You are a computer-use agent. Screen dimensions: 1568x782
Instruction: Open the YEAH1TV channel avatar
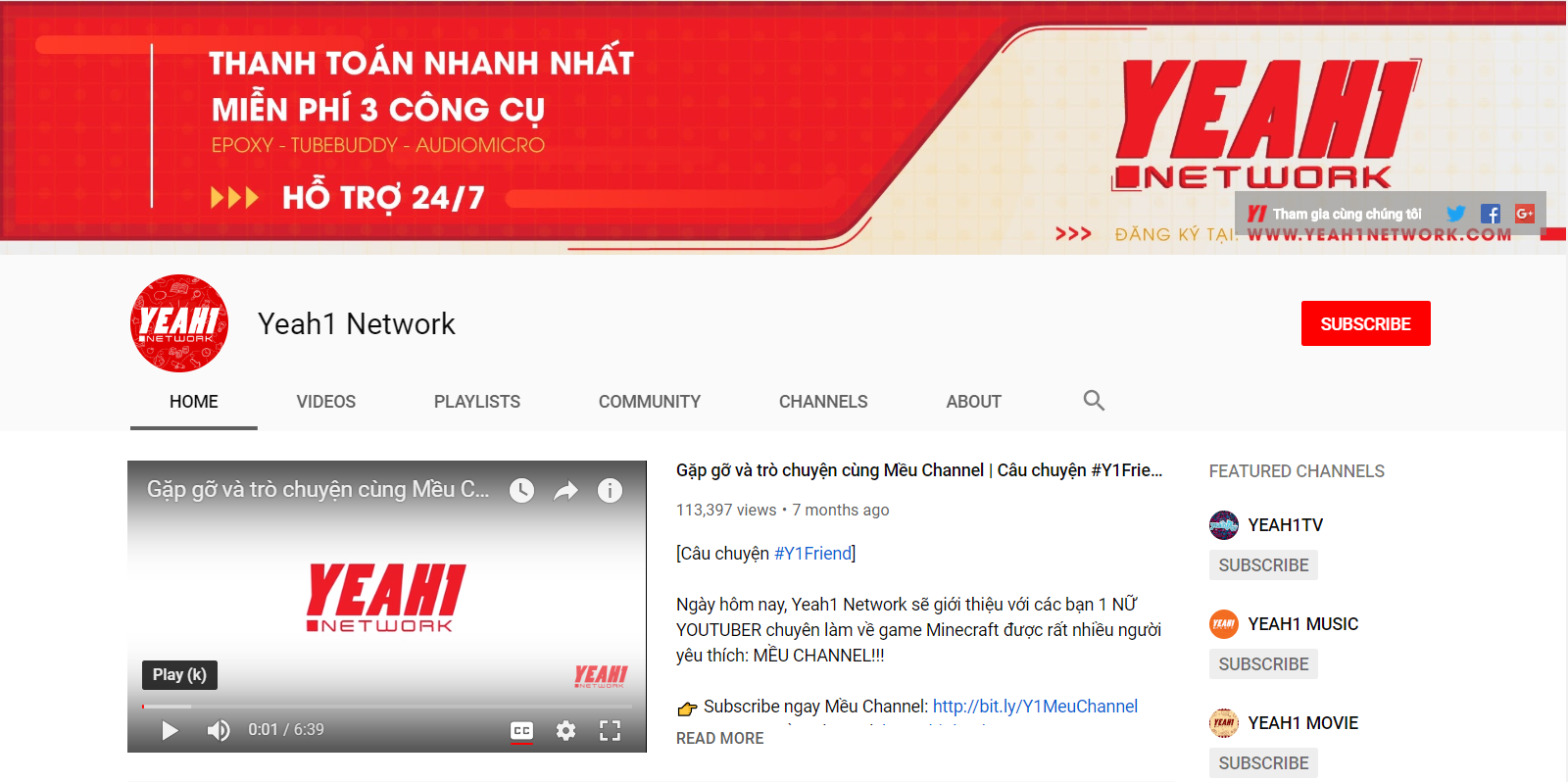[1224, 525]
